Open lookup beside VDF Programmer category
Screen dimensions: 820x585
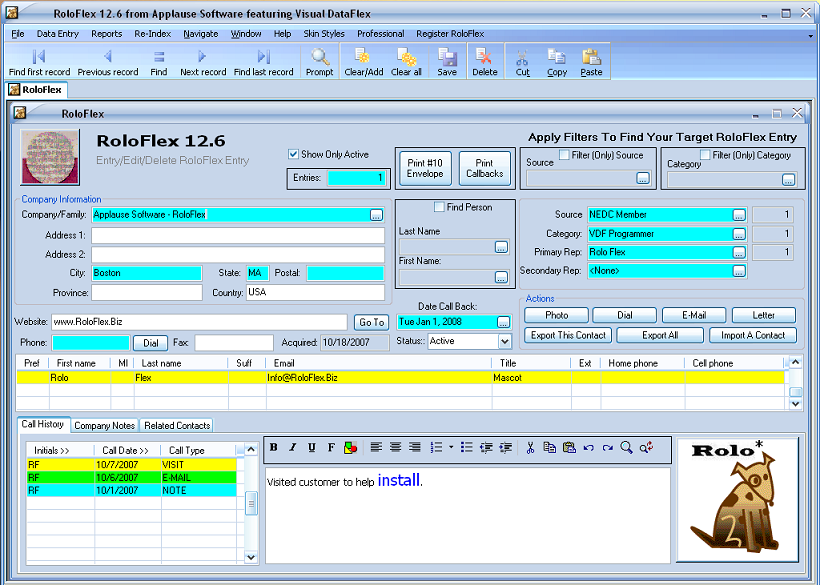[738, 234]
